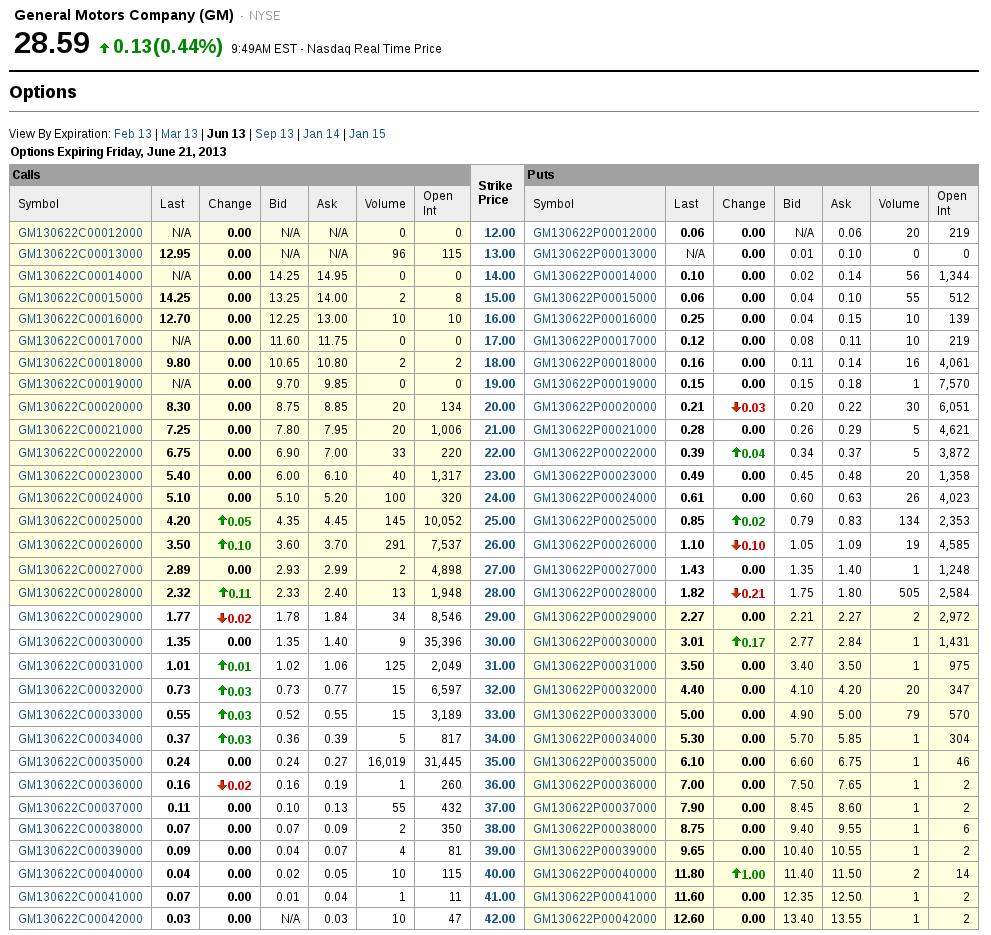Click the 28.00 strike price
This screenshot has width=991, height=935.
pos(499,593)
